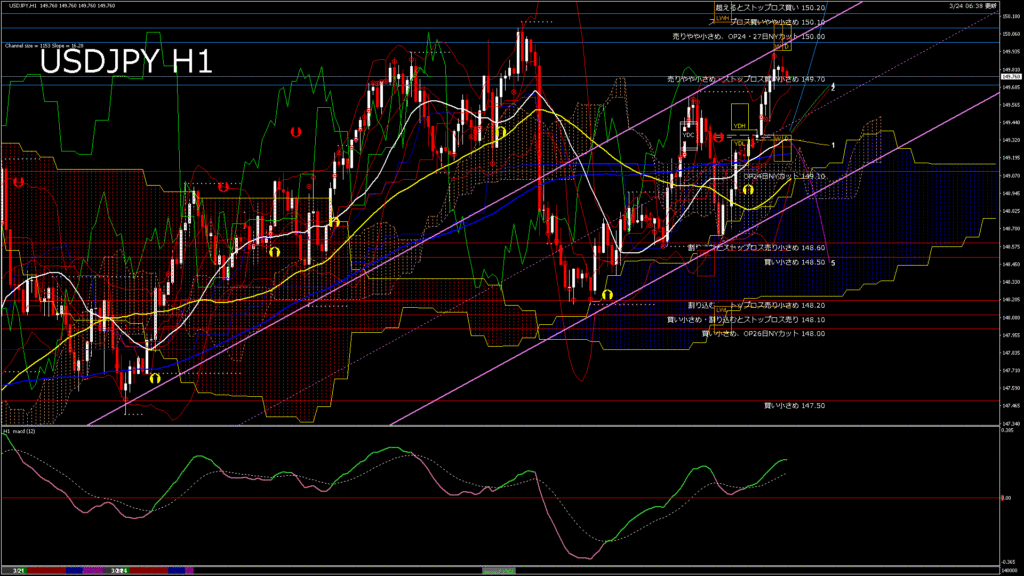
Task: Click the LWH label box at top
Action: click(723, 18)
